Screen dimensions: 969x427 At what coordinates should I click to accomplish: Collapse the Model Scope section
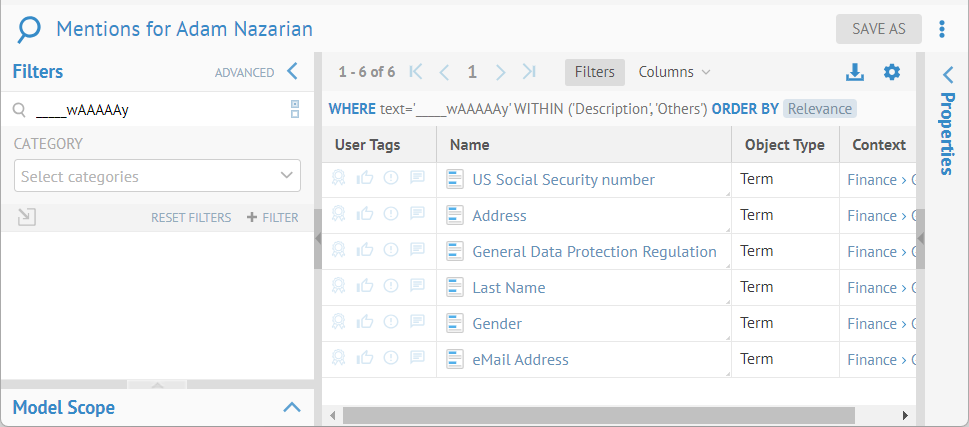[x=292, y=407]
